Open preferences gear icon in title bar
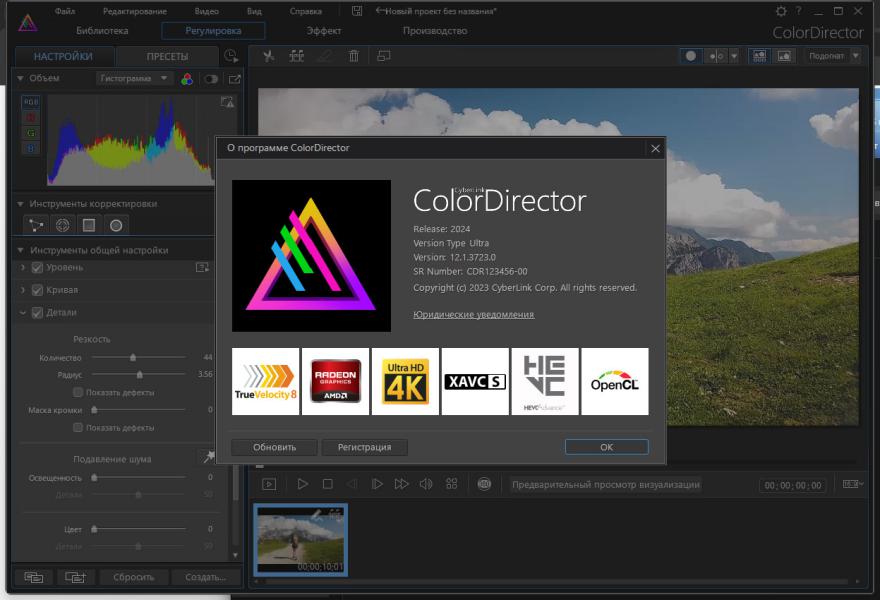The image size is (880, 600). (781, 11)
